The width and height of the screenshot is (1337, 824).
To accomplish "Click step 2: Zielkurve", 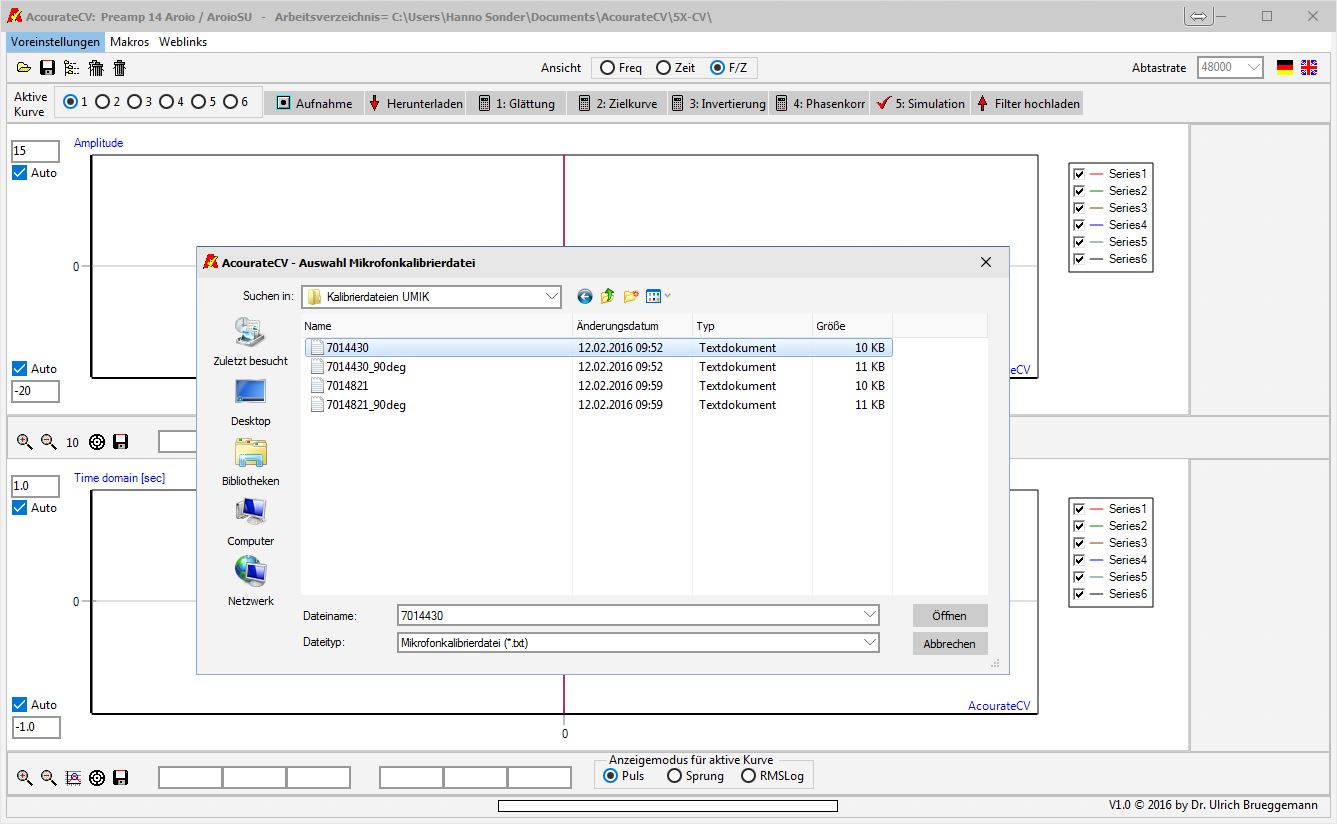I will coord(617,103).
